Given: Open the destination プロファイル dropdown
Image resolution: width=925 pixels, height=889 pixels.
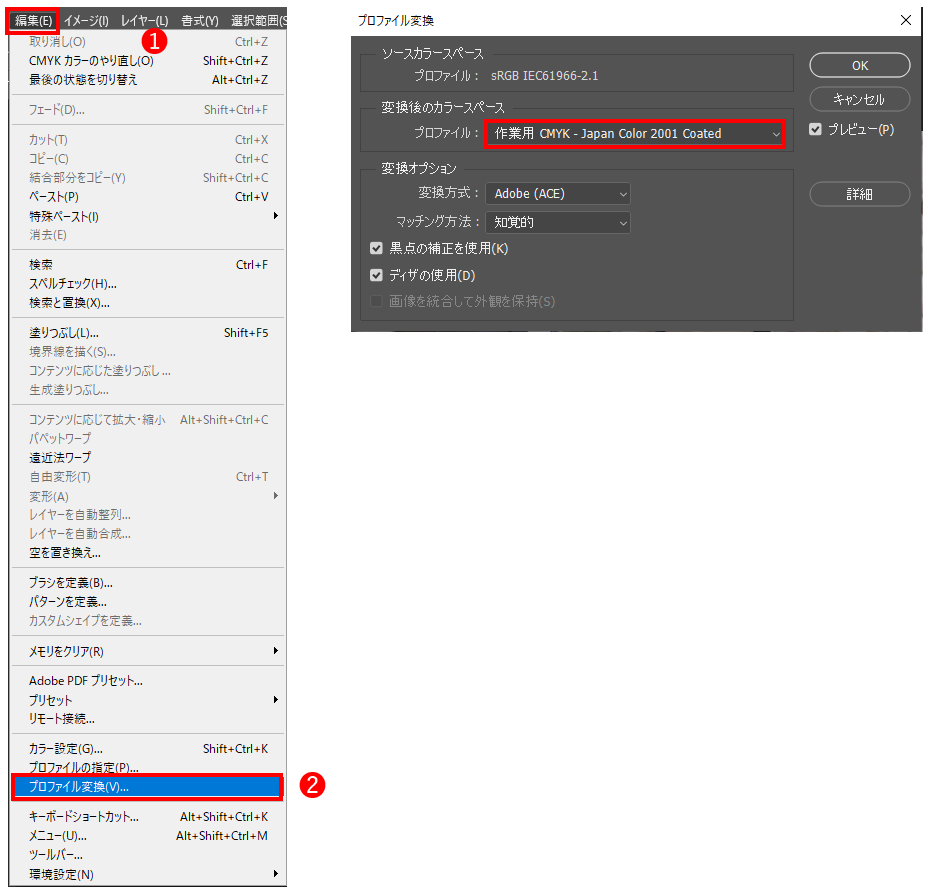Looking at the screenshot, I should (634, 134).
